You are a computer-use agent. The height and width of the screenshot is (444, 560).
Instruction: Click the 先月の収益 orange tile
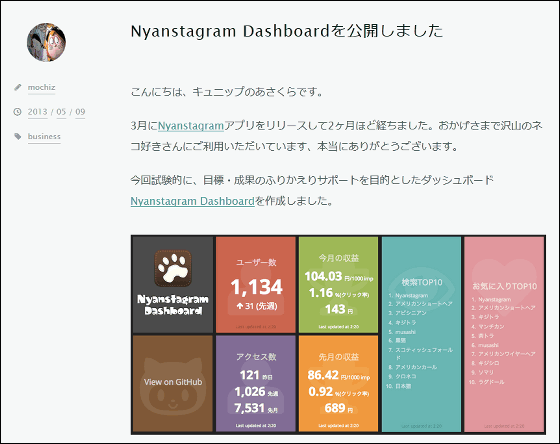click(x=338, y=384)
